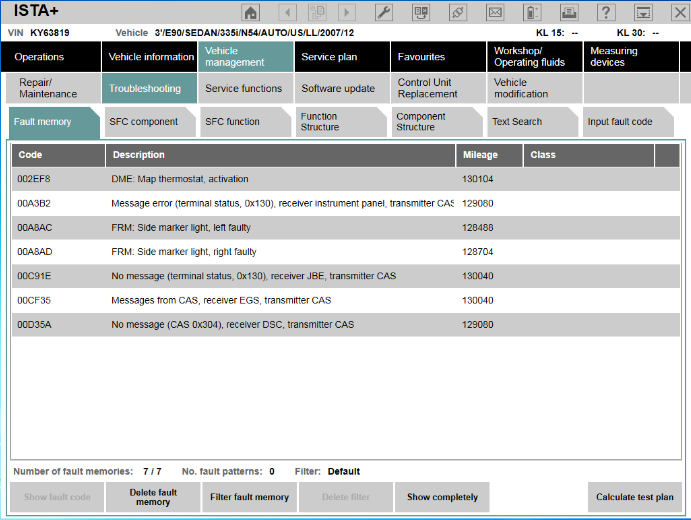The height and width of the screenshot is (520, 691).
Task: Open help with the question mark icon
Action: click(x=606, y=12)
